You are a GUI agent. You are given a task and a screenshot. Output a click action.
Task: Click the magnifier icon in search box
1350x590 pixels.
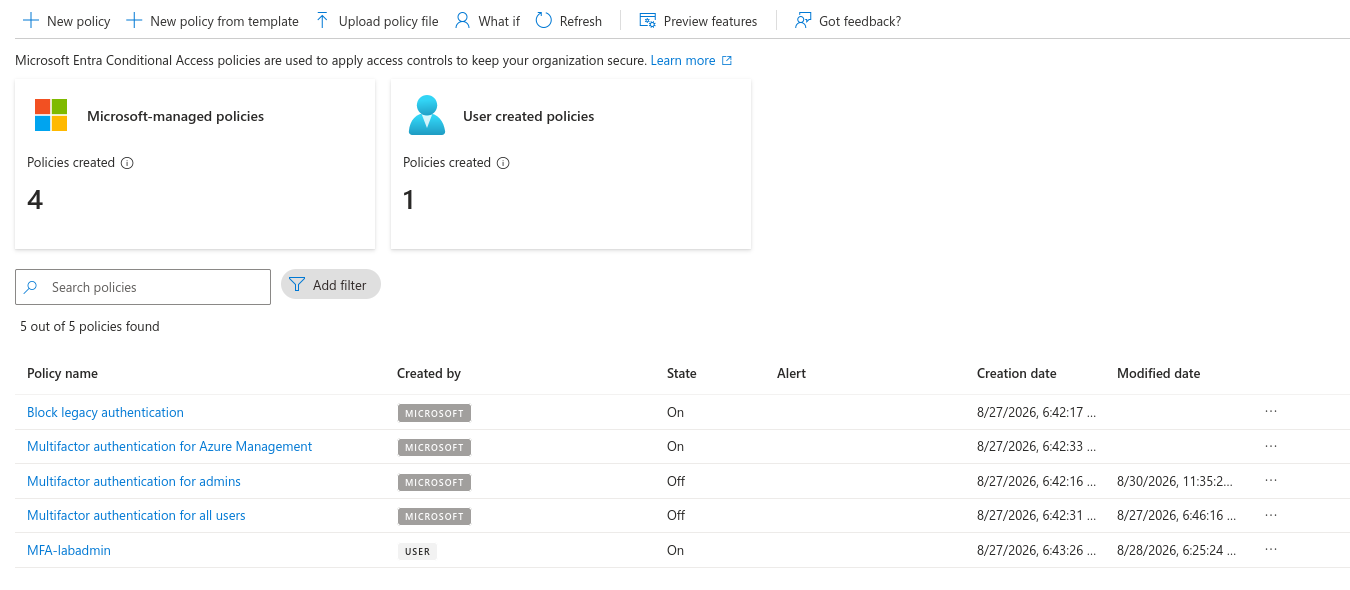31,287
